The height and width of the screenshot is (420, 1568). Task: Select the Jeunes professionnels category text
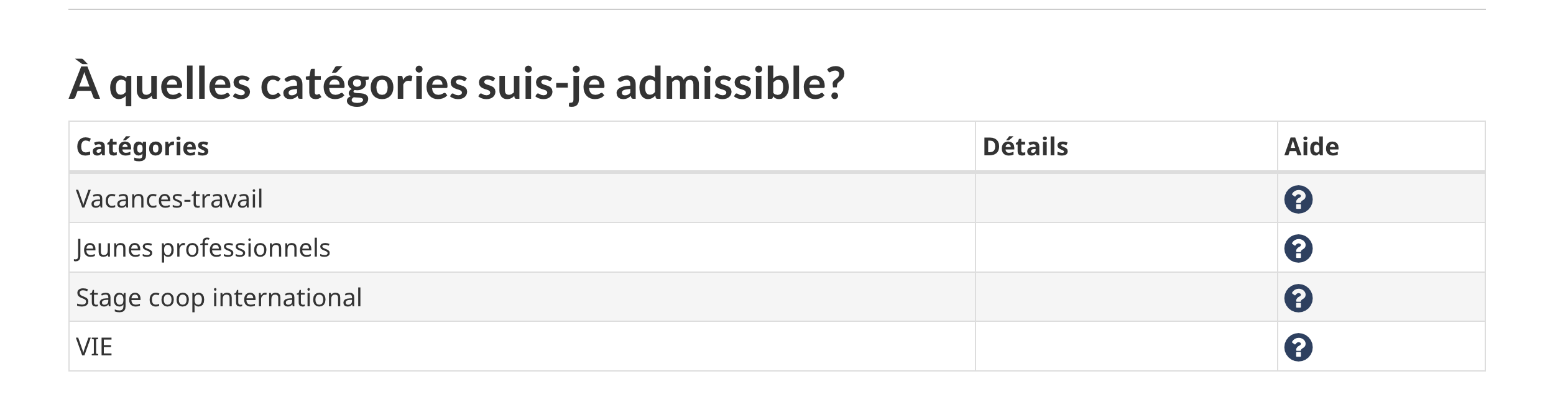click(203, 248)
